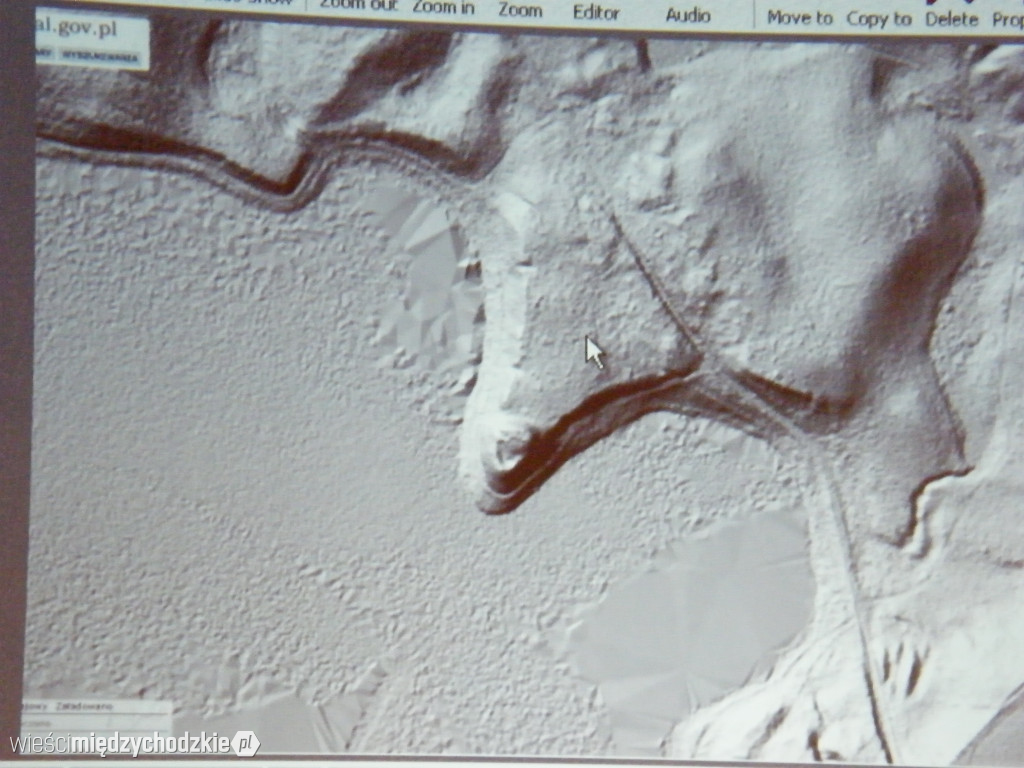Click the Zoom out toolbar button

[357, 5]
